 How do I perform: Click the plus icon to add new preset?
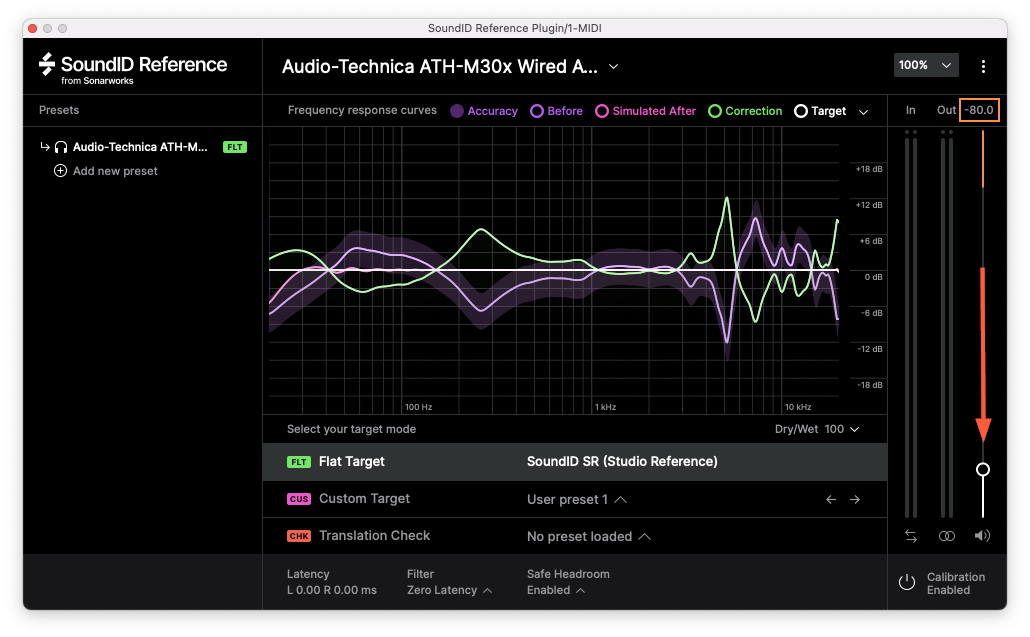pyautogui.click(x=61, y=171)
